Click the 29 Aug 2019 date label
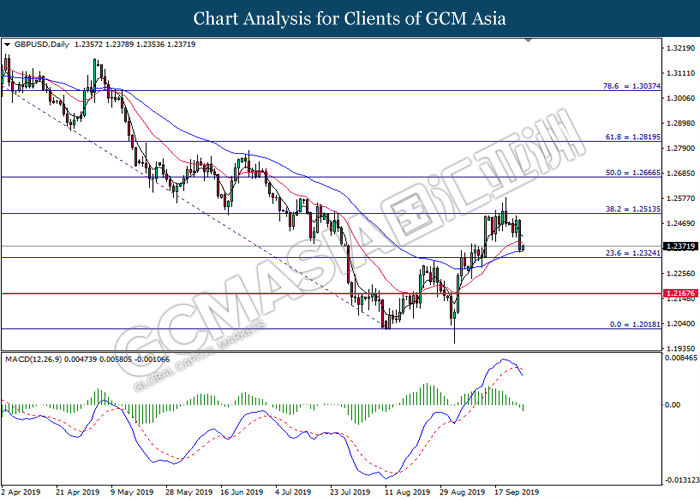 coord(462,492)
